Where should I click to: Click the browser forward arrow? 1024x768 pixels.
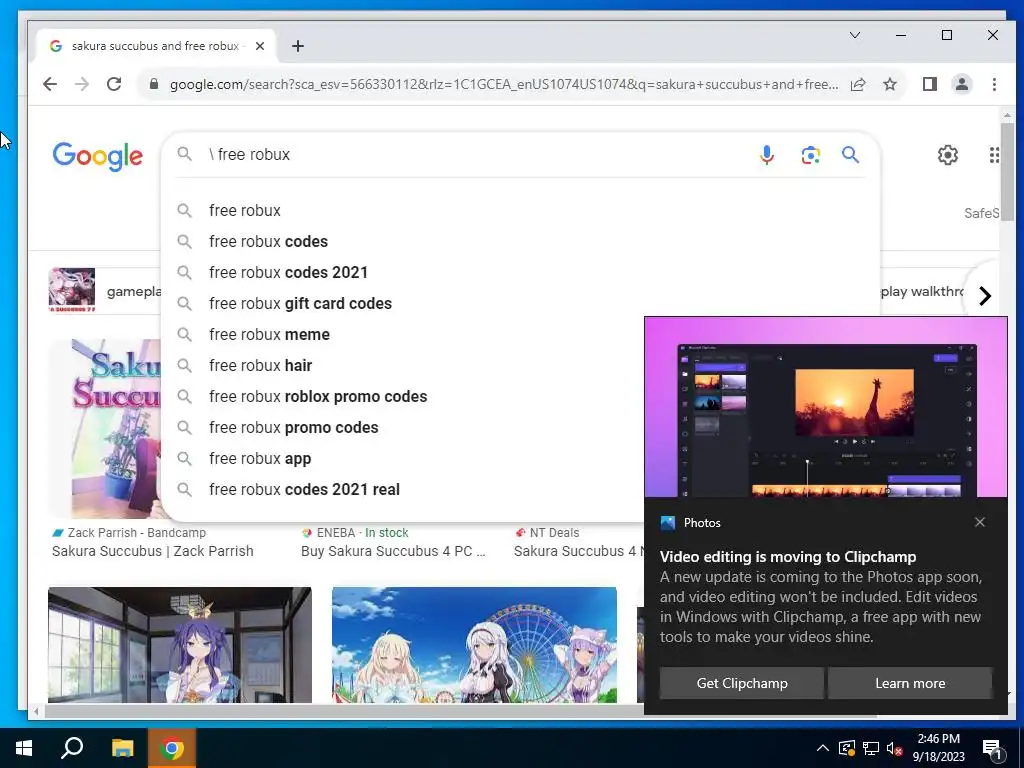82,84
